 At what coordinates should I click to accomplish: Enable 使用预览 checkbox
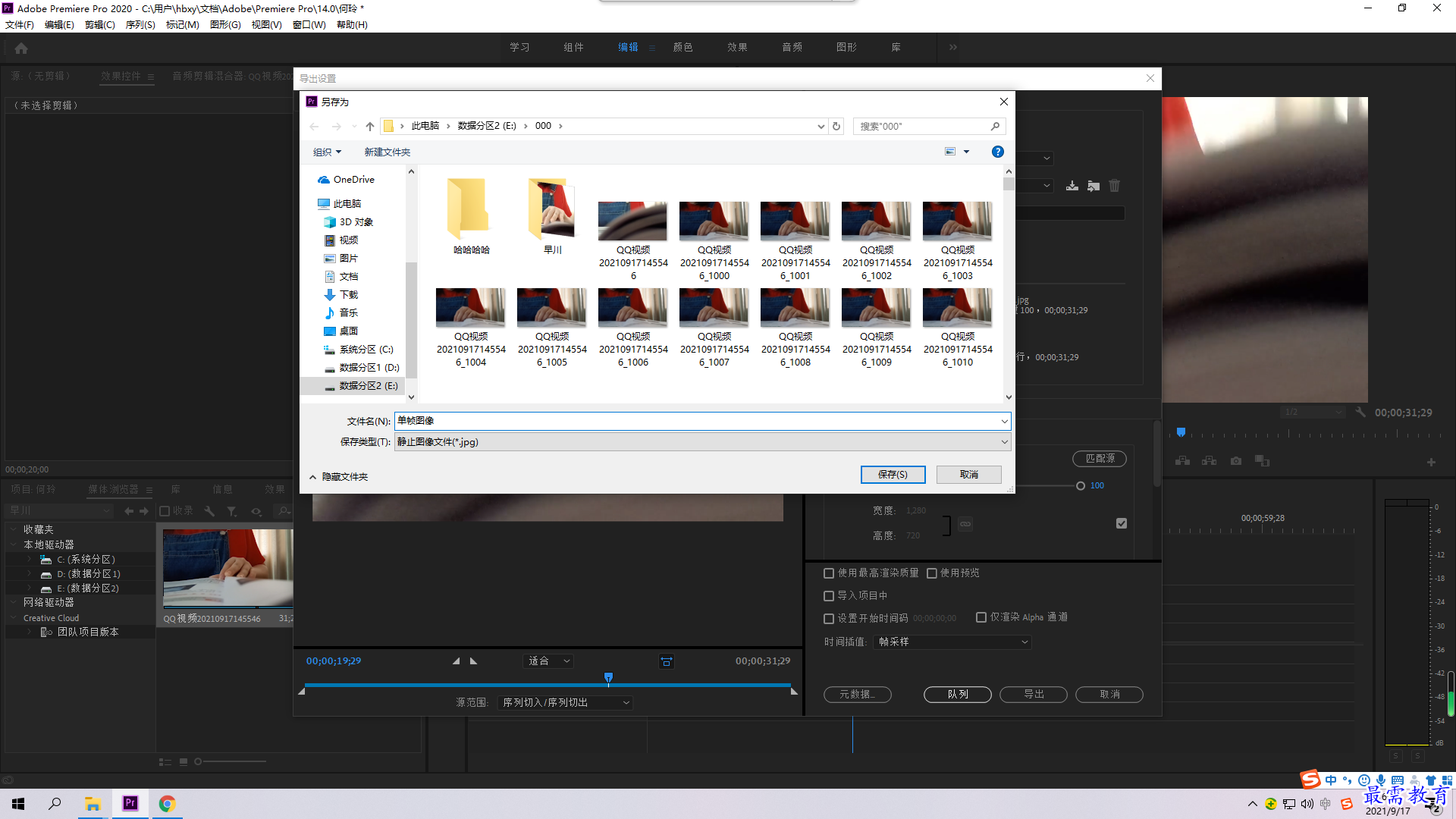(x=932, y=573)
